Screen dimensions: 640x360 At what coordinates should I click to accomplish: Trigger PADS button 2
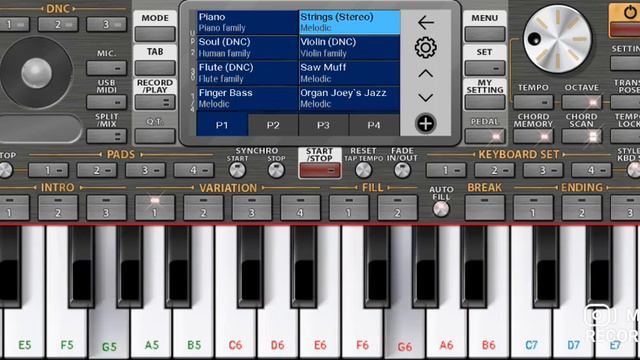click(97, 170)
